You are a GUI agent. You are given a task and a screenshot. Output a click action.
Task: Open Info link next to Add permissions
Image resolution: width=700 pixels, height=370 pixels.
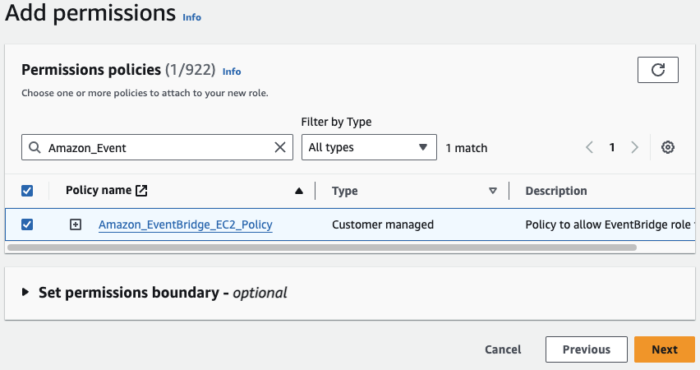[x=192, y=17]
